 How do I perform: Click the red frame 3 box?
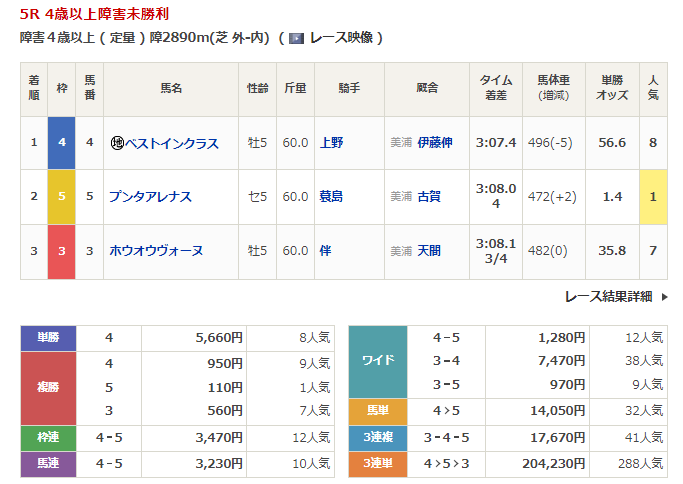click(62, 251)
